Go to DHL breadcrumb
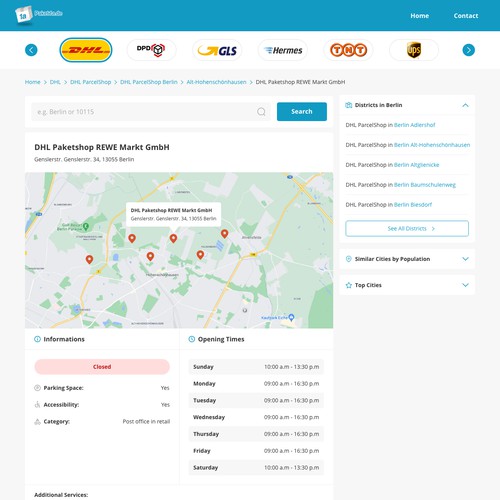Image resolution: width=500 pixels, height=500 pixels. coord(55,82)
